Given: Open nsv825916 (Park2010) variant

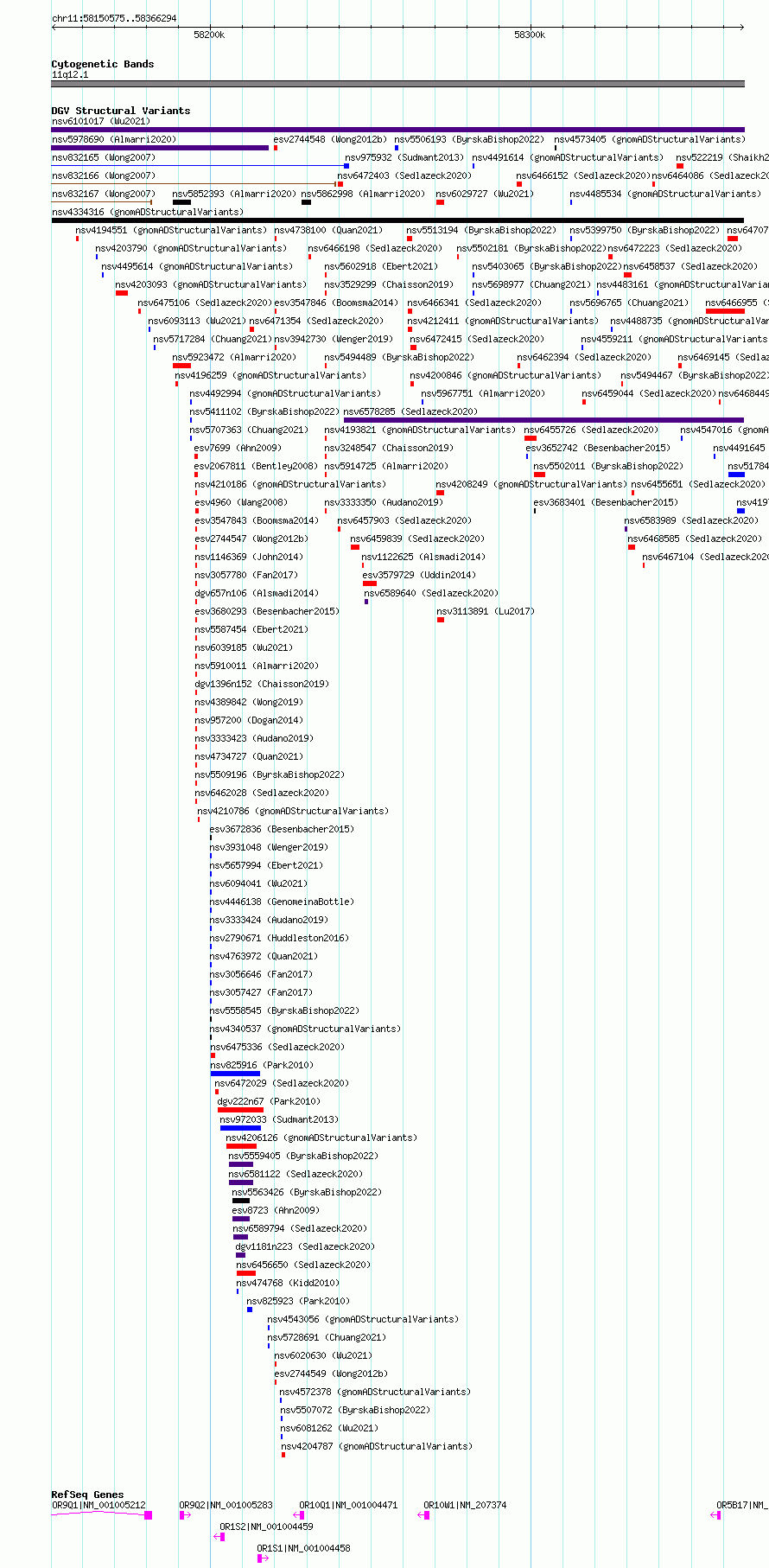Looking at the screenshot, I should tap(262, 1065).
